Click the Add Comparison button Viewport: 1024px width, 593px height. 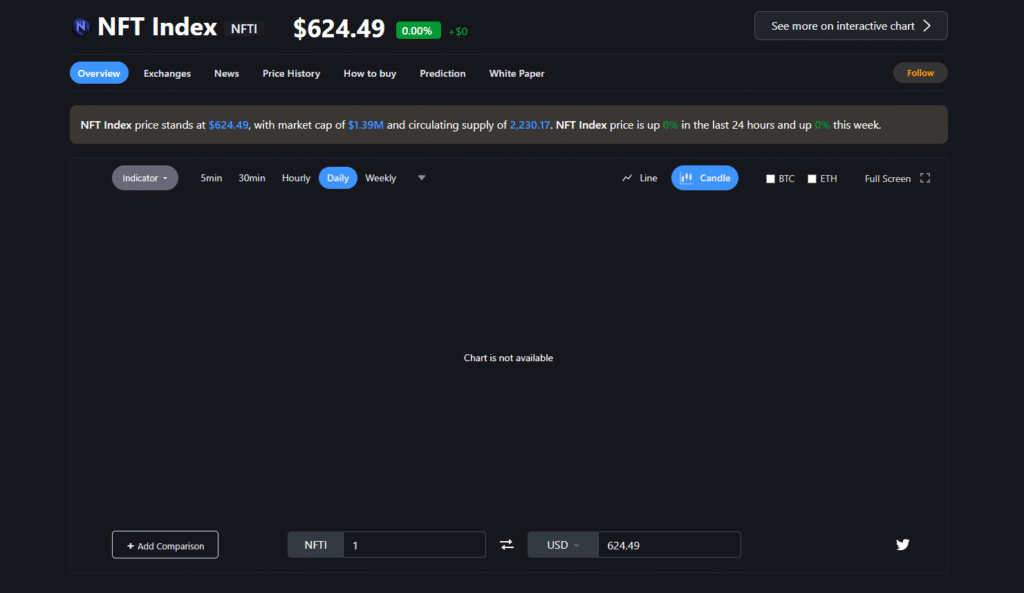point(165,545)
